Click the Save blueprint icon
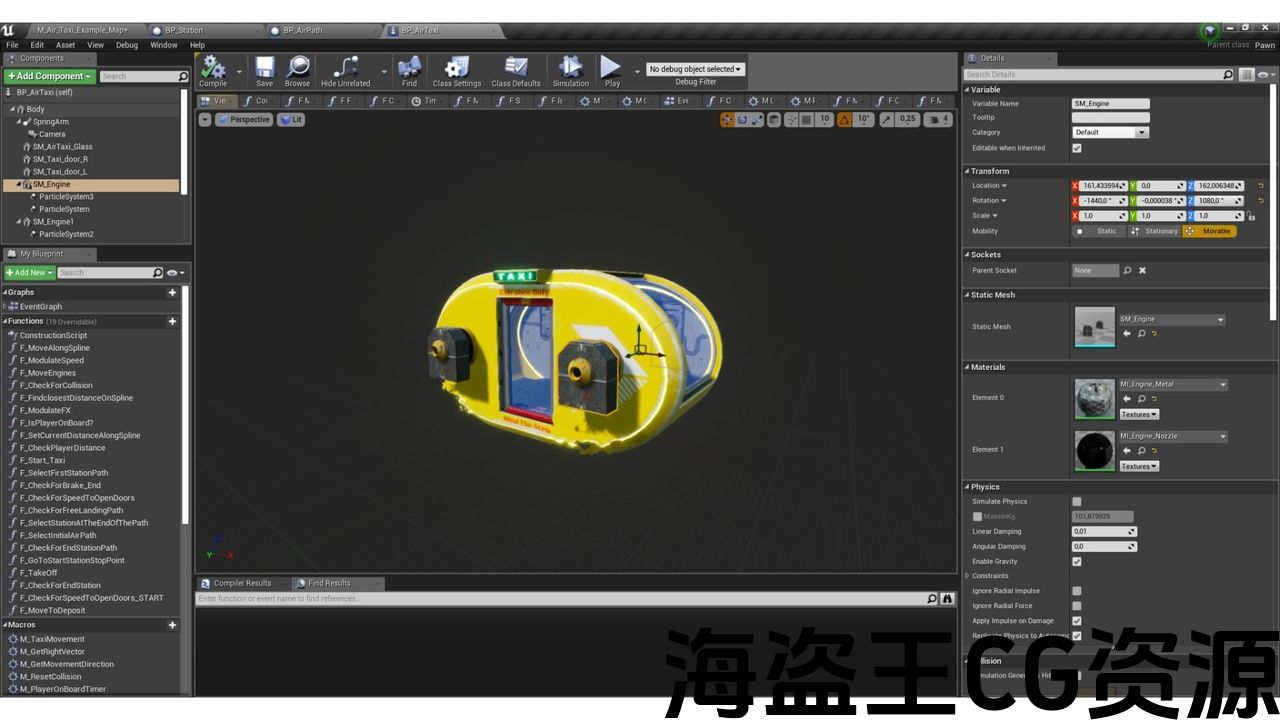 click(264, 70)
